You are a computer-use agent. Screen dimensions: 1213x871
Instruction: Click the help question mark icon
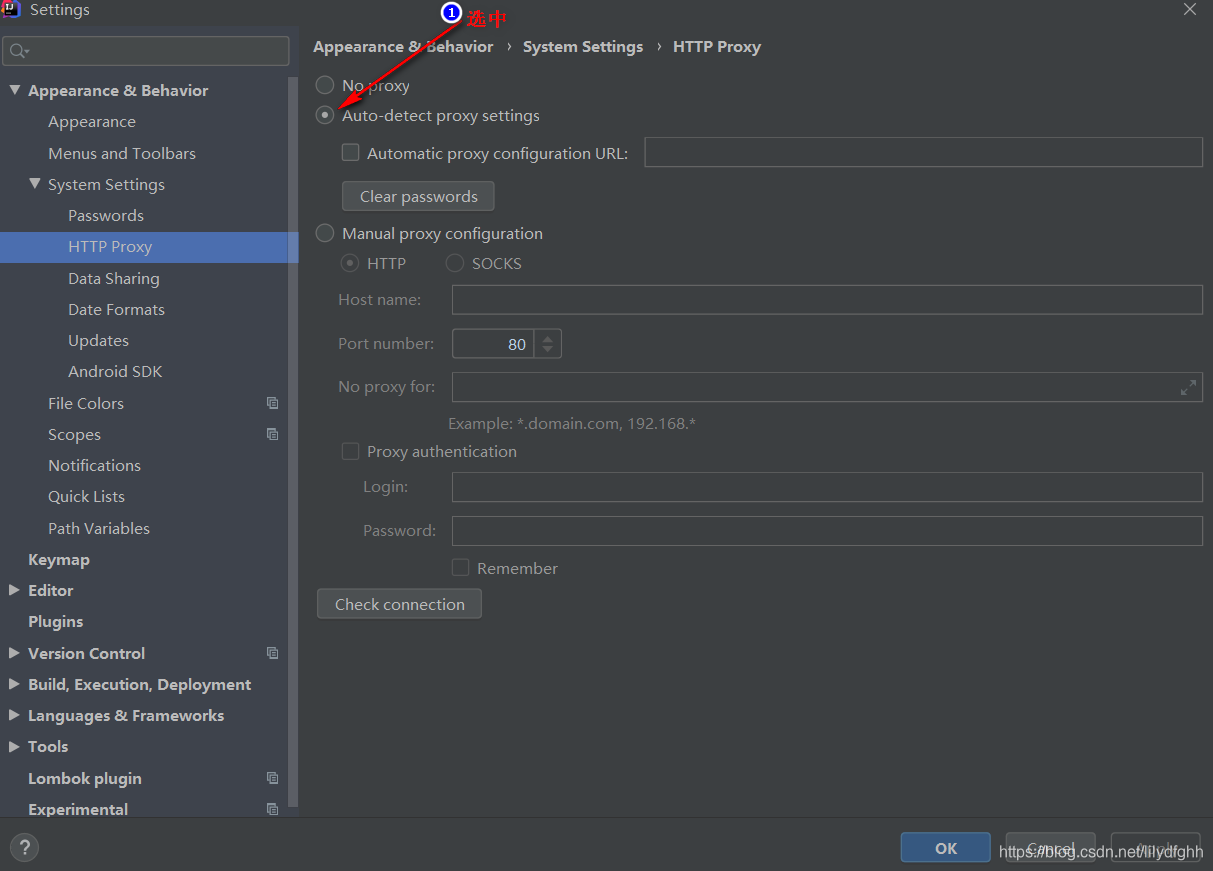24,848
